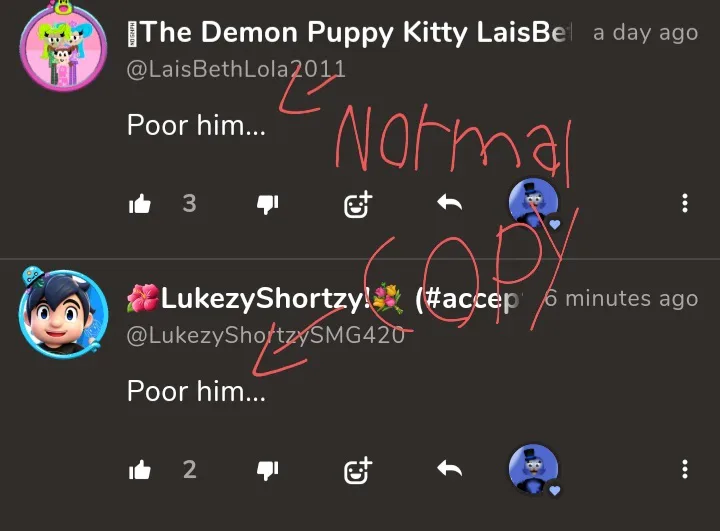Open more options on LukezyShortzy's comment

point(685,469)
